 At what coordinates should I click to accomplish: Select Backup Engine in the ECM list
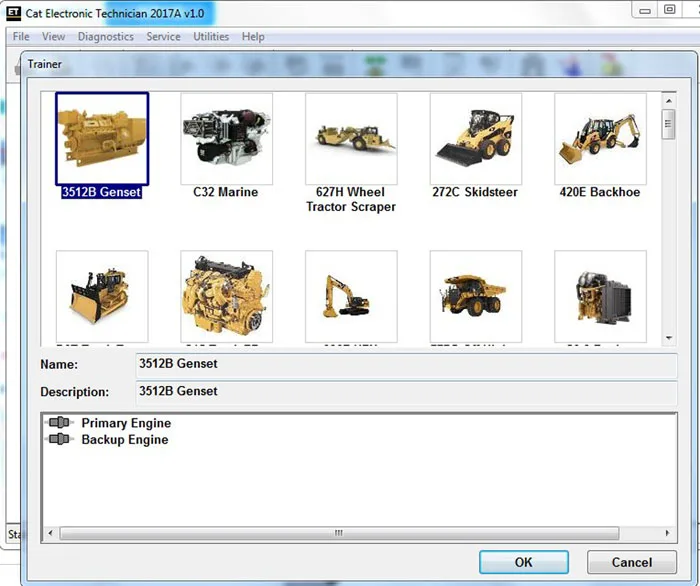pyautogui.click(x=125, y=440)
